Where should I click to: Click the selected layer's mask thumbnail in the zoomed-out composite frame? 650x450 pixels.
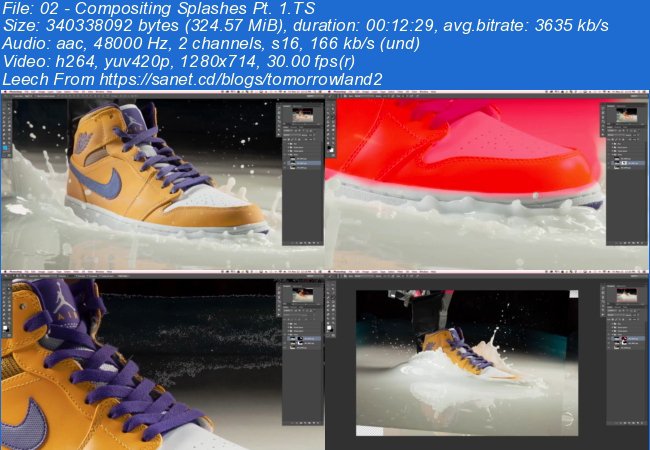[x=624, y=339]
